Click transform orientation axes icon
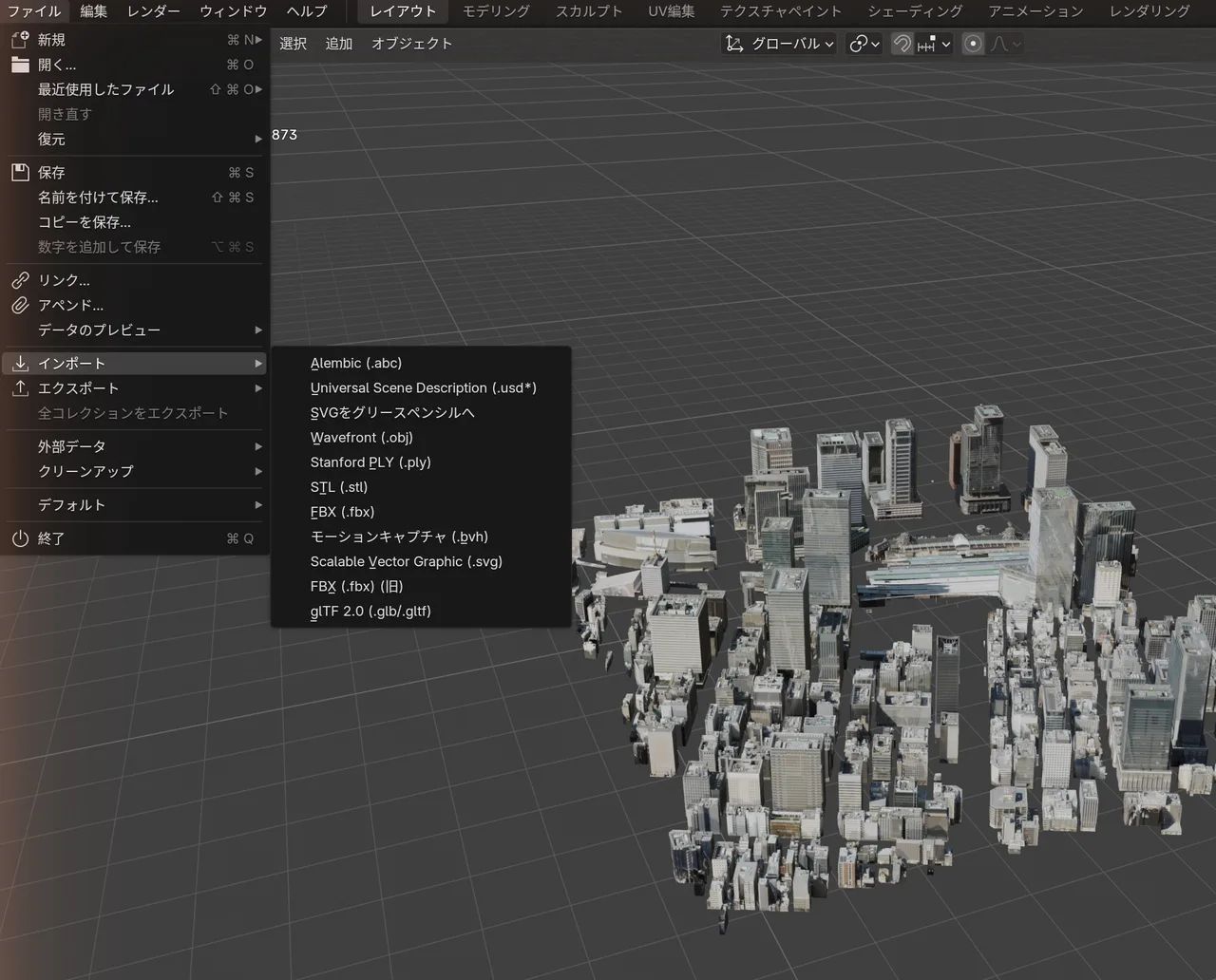The image size is (1216, 980). [734, 44]
